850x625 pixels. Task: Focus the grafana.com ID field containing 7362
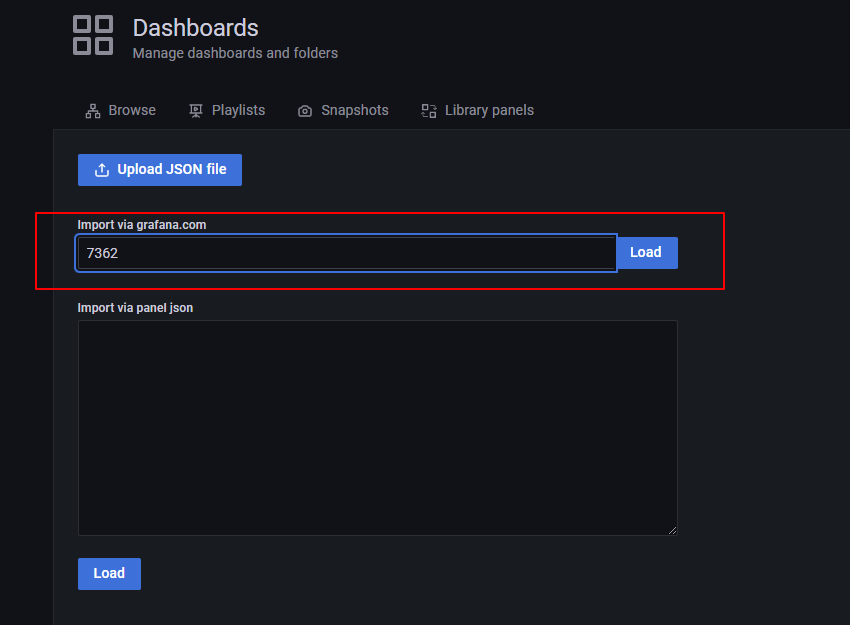point(346,253)
